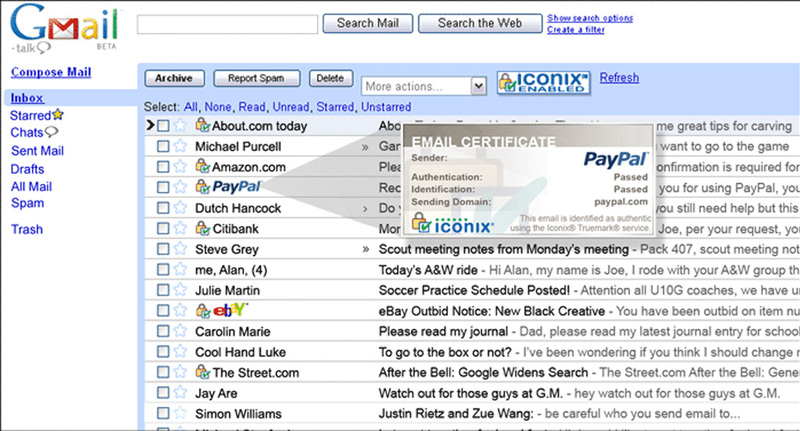The image size is (800, 431).
Task: Open the Soccer Practice Schedule Posted email
Action: coord(474,290)
